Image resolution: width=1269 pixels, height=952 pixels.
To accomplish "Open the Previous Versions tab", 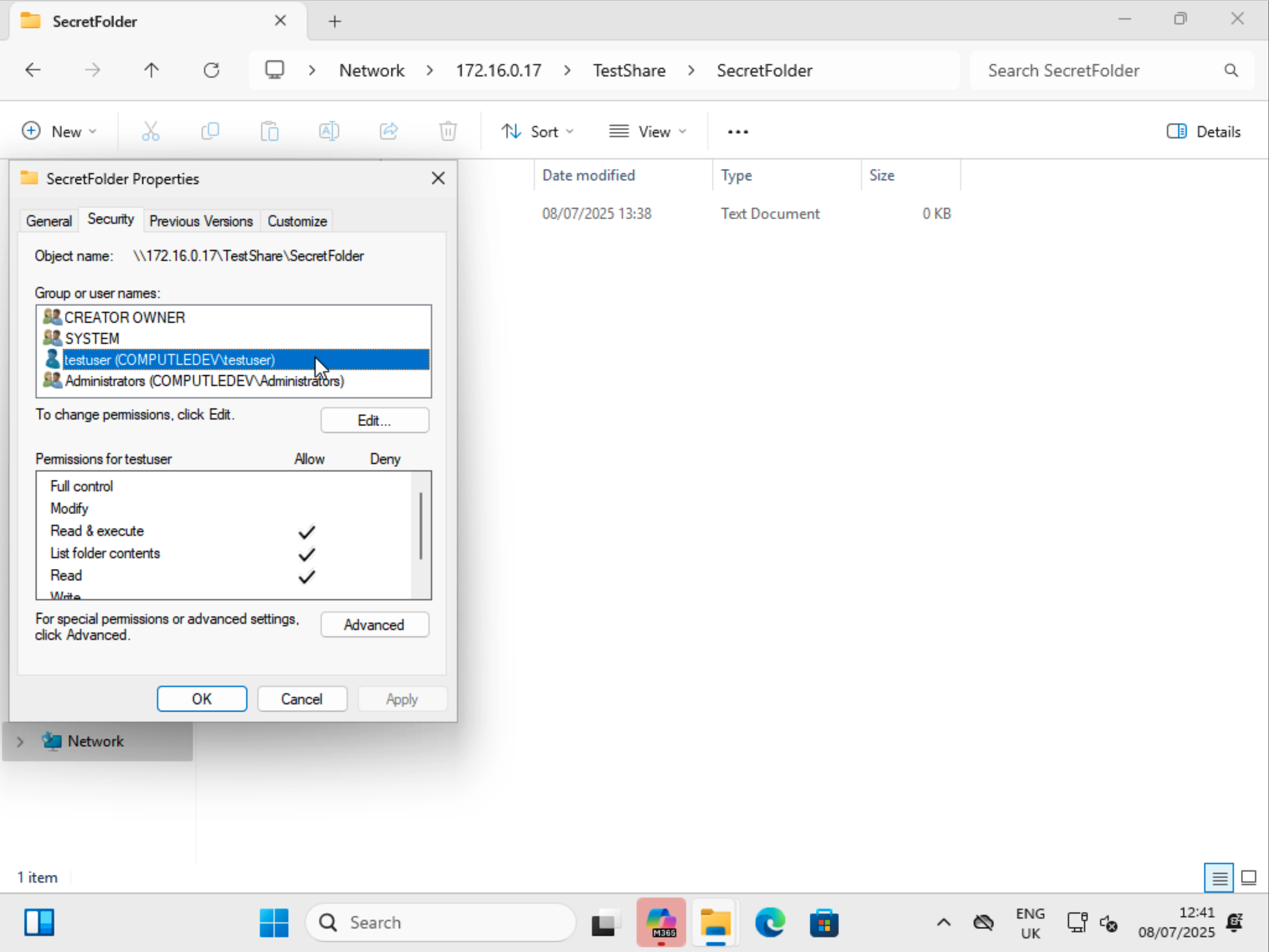I will [201, 221].
